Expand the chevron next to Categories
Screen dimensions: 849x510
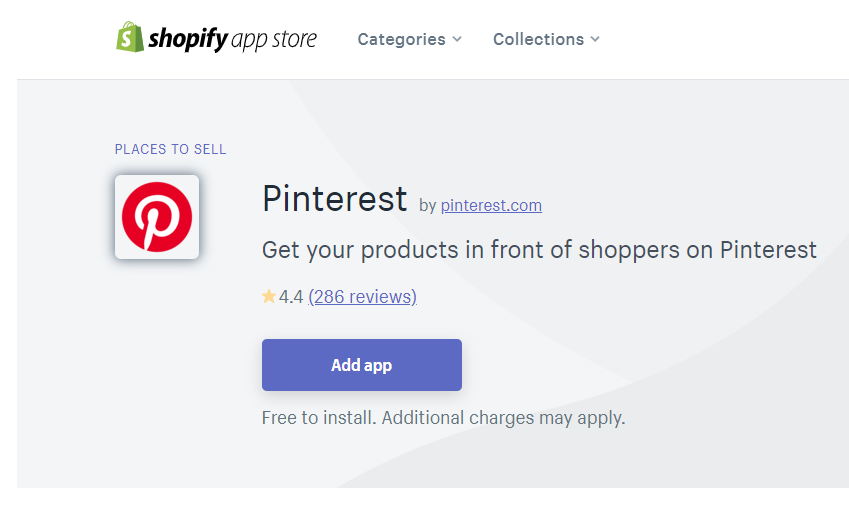(457, 39)
